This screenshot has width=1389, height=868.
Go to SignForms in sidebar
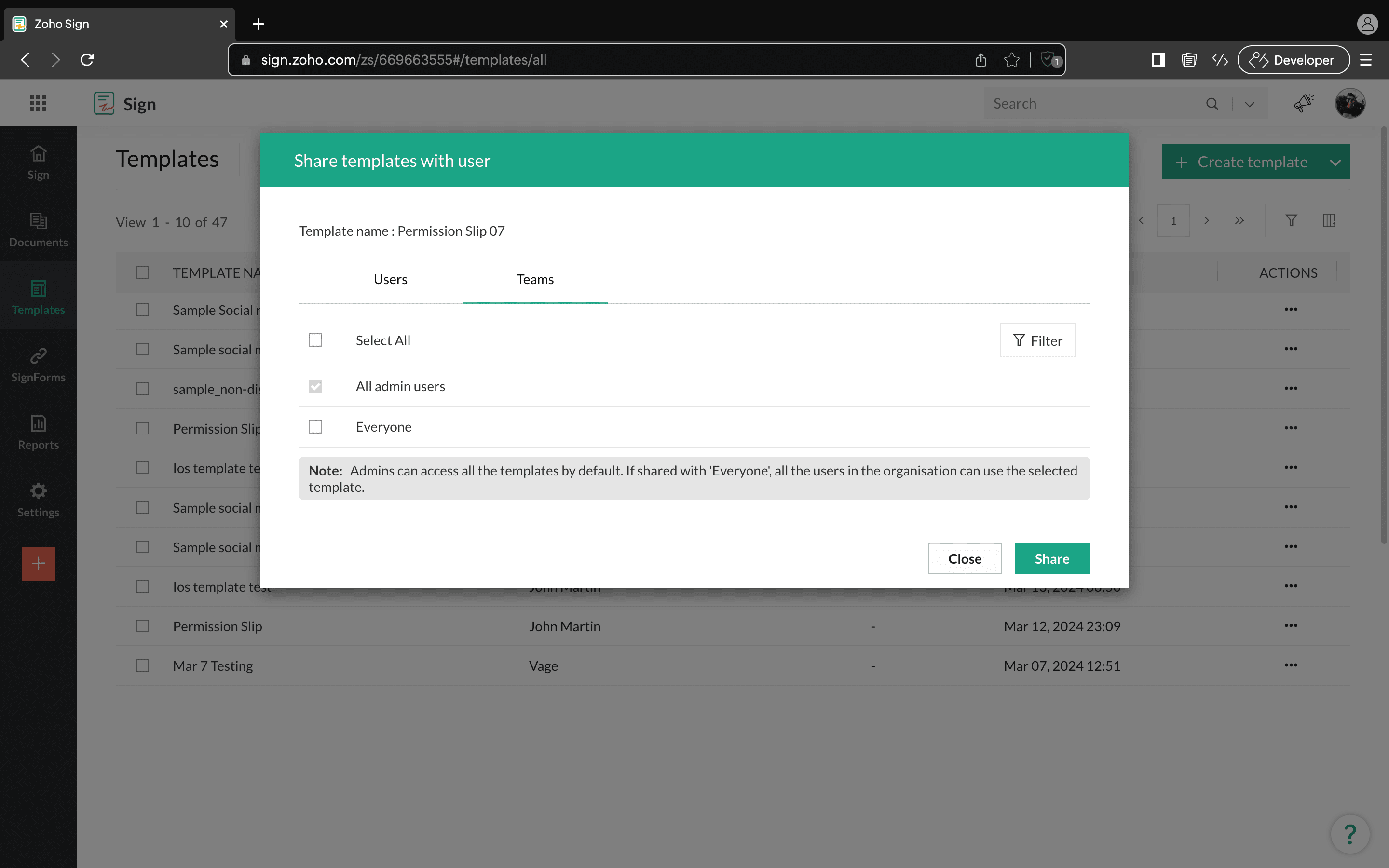(39, 365)
